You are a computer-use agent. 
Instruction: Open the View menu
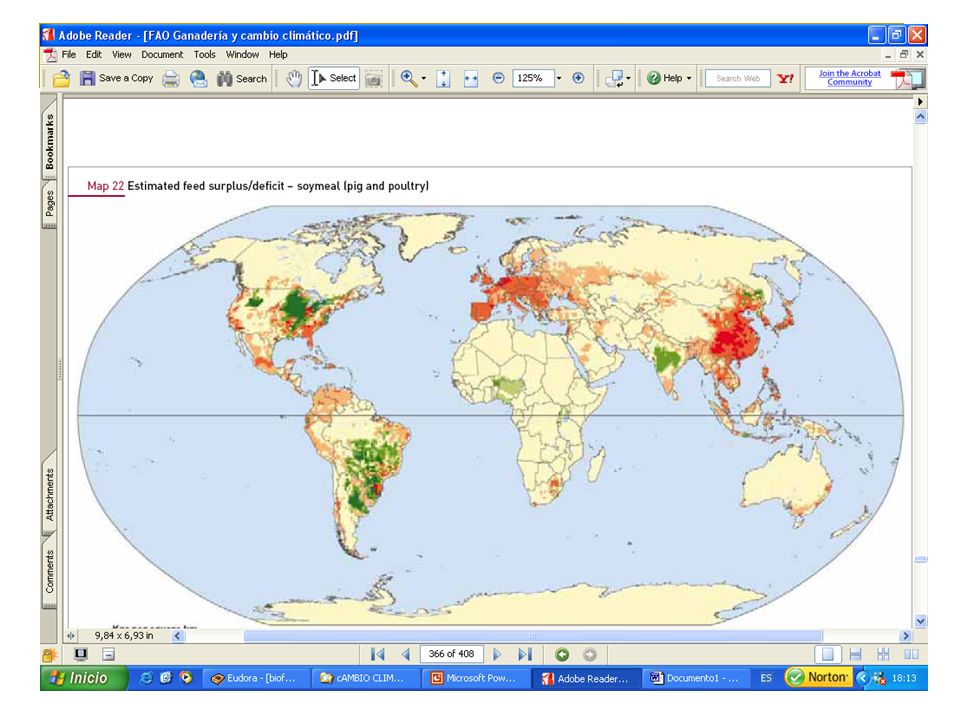coord(121,54)
